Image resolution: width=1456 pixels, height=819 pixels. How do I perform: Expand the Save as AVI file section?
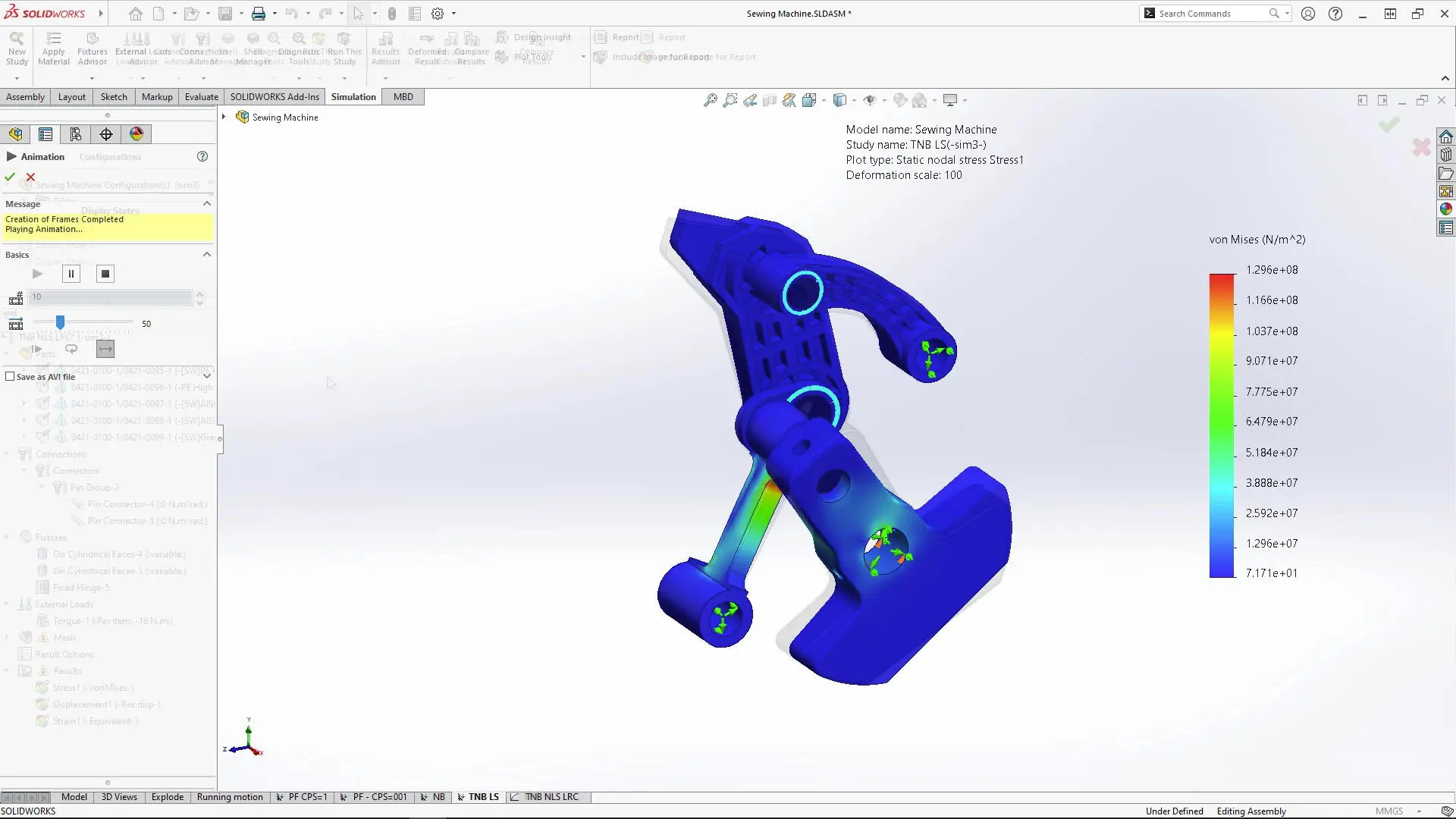tap(206, 375)
